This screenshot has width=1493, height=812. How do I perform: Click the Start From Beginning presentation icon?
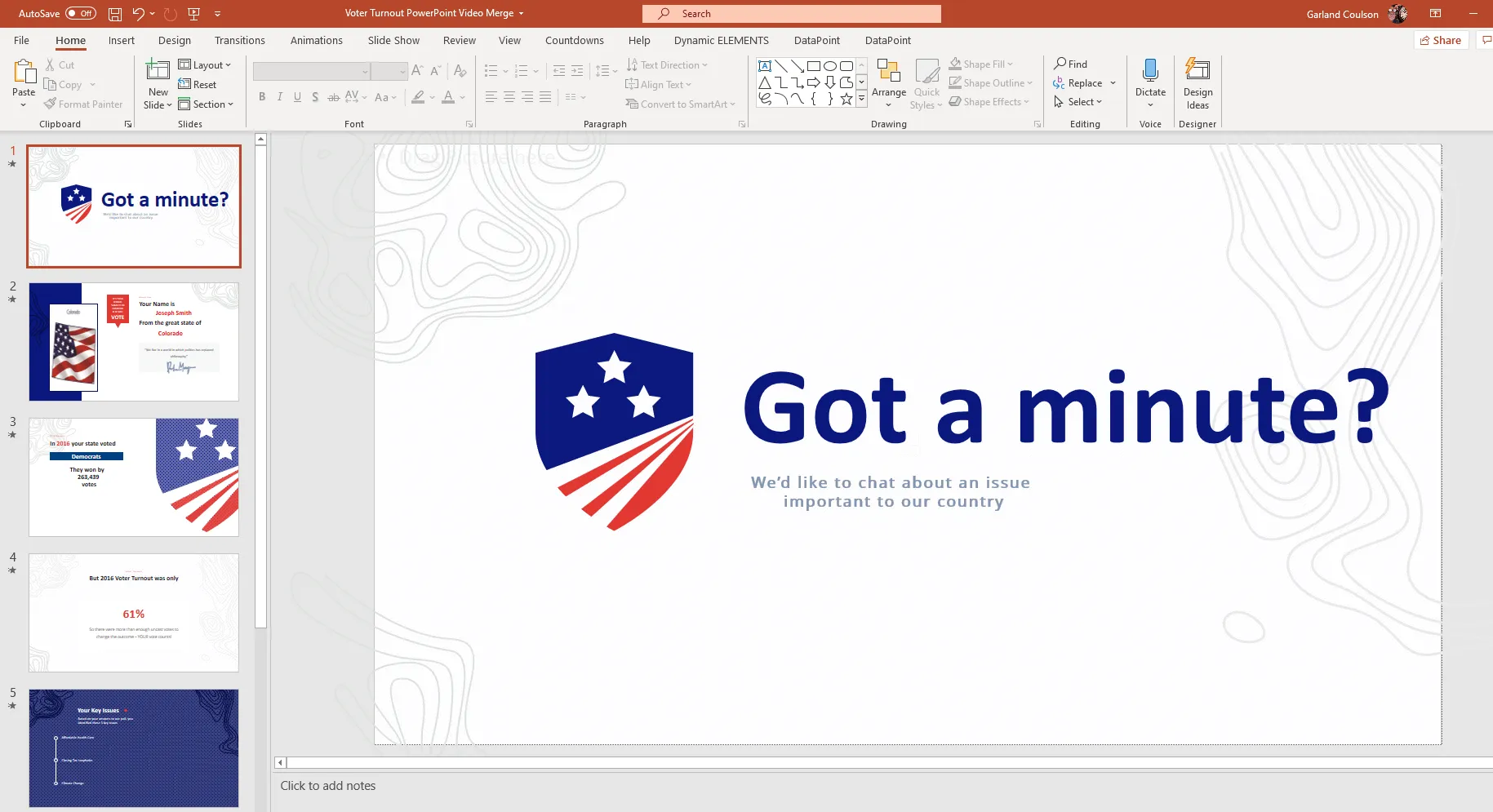pyautogui.click(x=193, y=14)
